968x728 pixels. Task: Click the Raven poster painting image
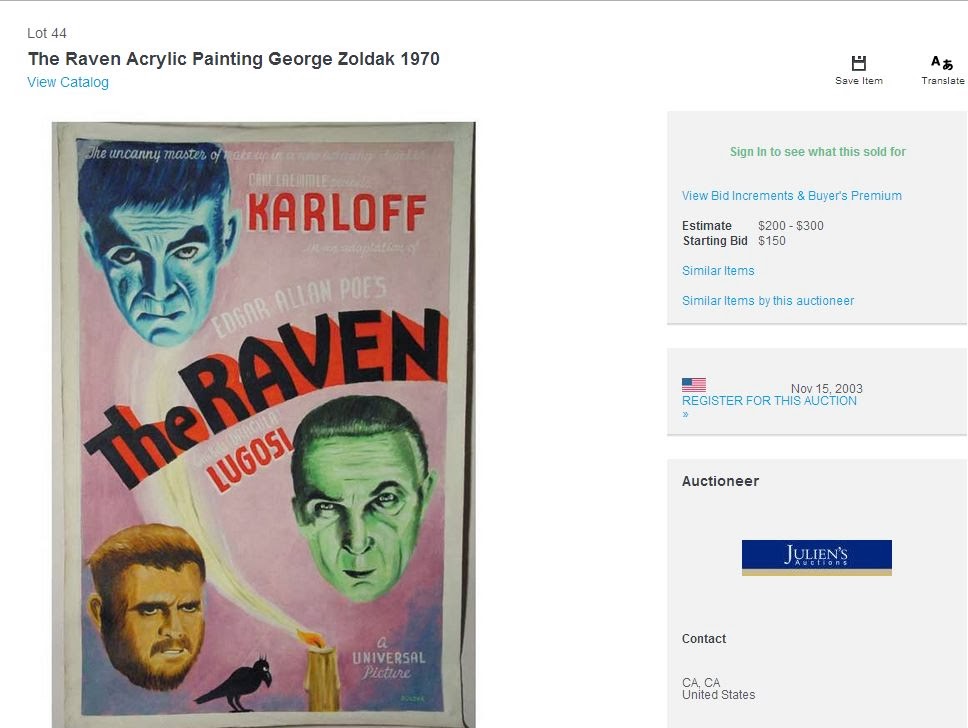264,425
